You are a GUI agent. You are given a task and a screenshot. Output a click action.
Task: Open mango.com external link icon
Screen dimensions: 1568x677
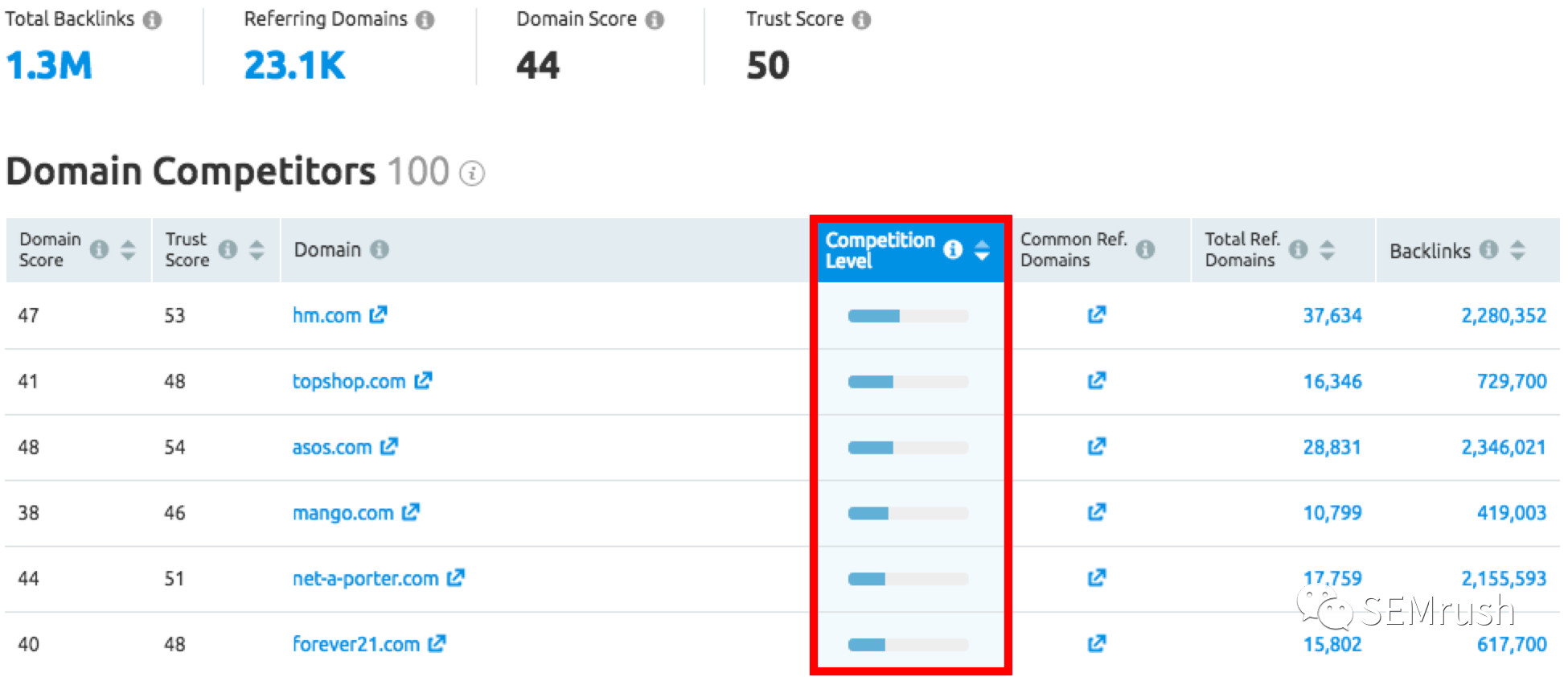tap(411, 512)
